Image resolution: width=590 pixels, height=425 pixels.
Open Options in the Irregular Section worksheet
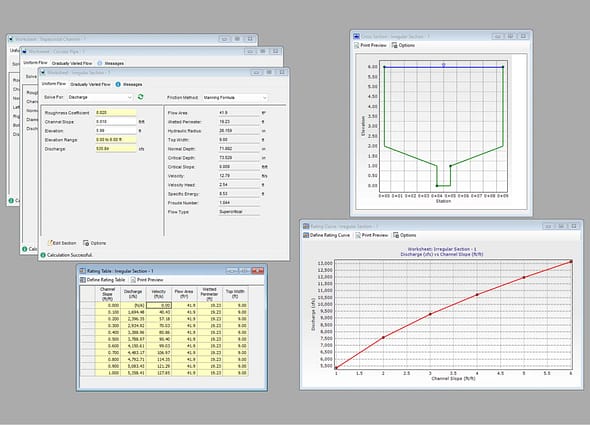pos(94,243)
